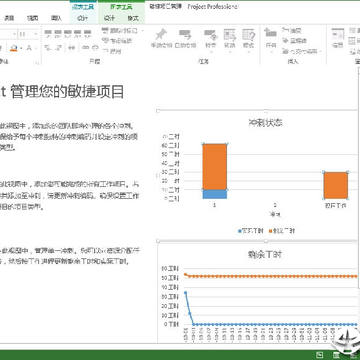
Task: Open the Chart Tools 格式 (Format) tab
Action: [133, 18]
